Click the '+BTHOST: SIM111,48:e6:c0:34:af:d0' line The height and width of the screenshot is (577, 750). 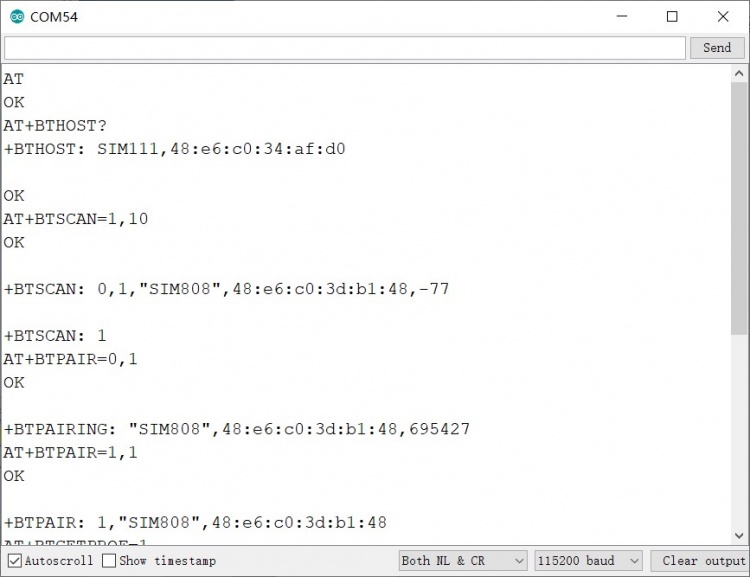pyautogui.click(x=175, y=149)
